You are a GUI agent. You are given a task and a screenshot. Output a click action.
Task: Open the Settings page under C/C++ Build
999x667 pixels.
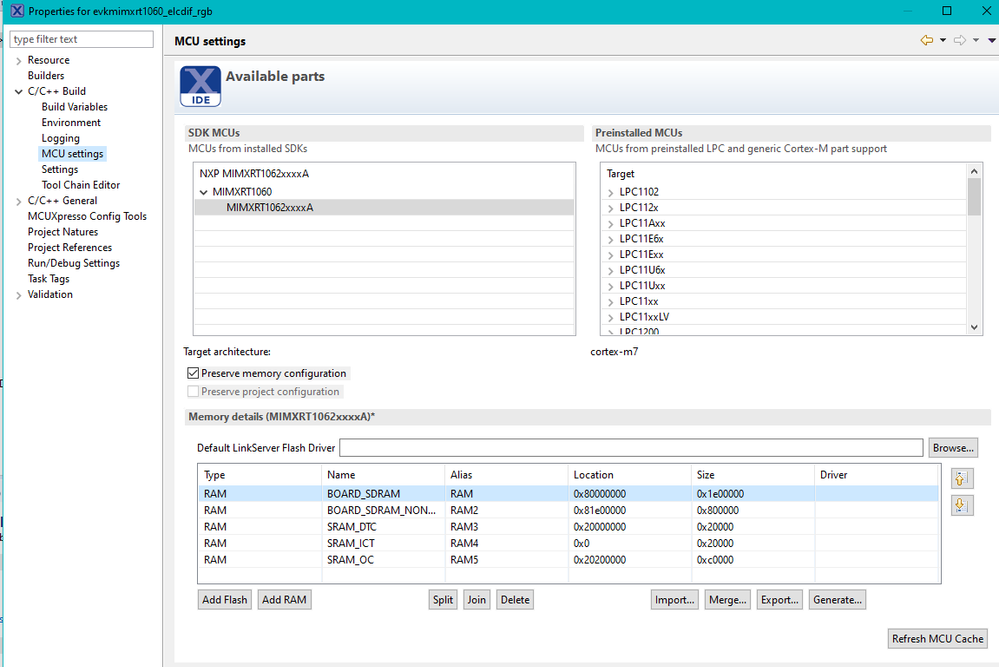[60, 169]
